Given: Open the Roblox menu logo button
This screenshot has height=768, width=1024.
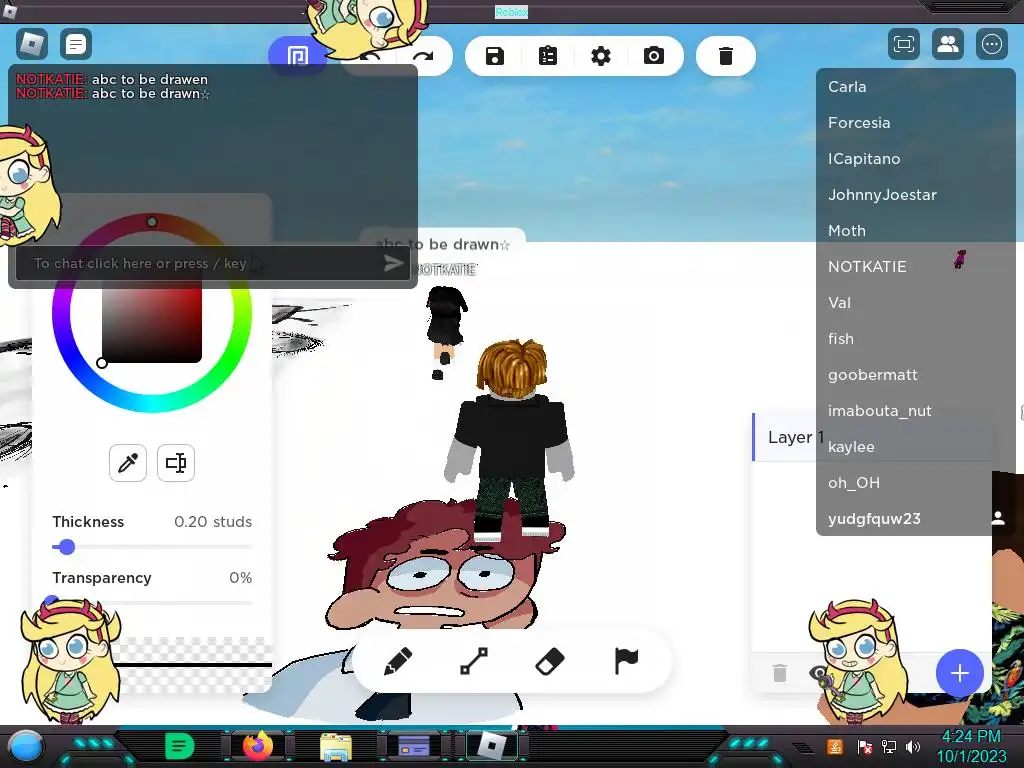Looking at the screenshot, I should coord(32,44).
